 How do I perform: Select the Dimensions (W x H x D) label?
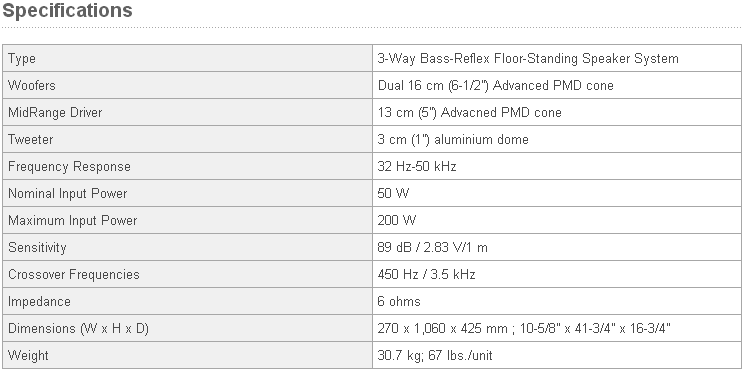point(78,328)
